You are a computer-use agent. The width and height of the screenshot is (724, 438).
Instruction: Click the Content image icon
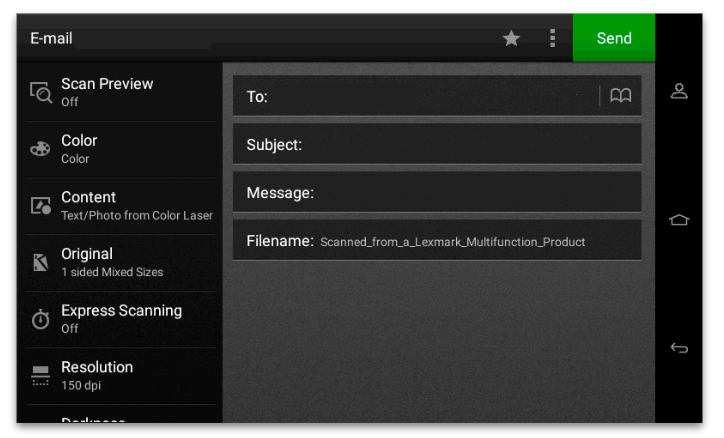click(41, 205)
